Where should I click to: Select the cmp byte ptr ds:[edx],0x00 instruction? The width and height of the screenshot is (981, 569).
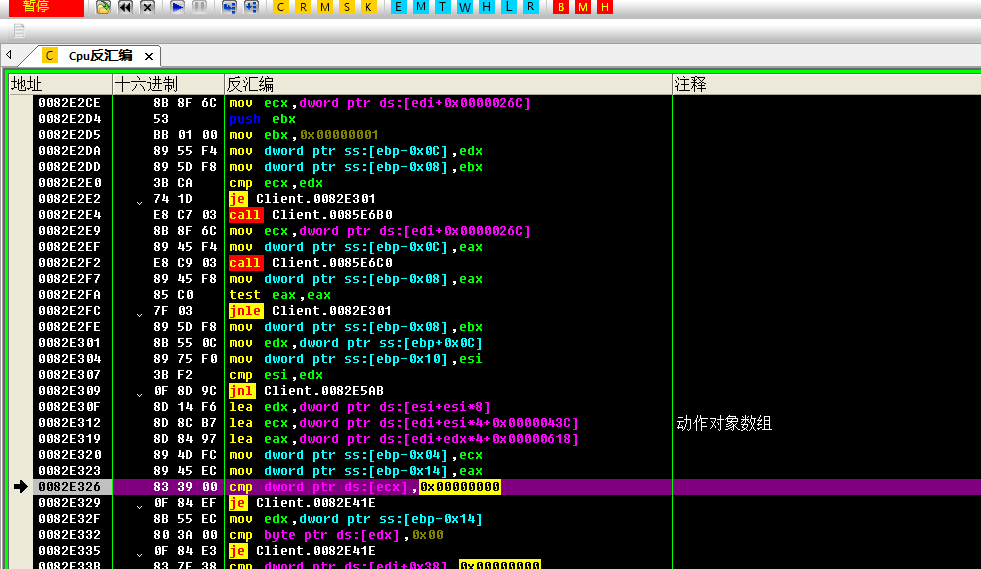pos(336,535)
